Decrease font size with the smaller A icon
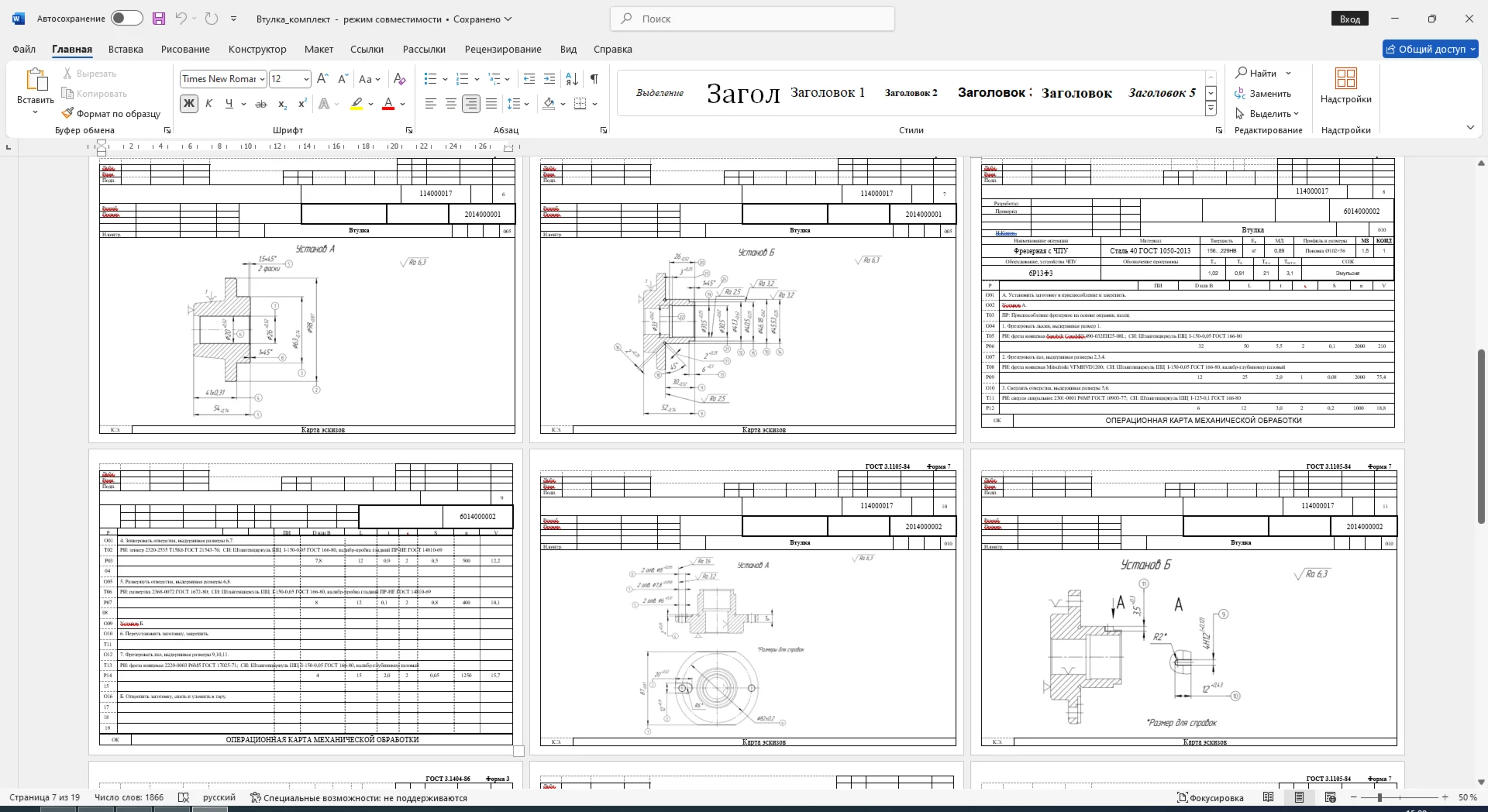The height and width of the screenshot is (812, 1488). (x=343, y=79)
